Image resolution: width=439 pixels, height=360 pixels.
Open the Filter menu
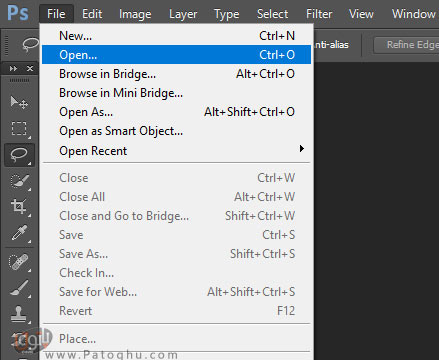point(319,14)
